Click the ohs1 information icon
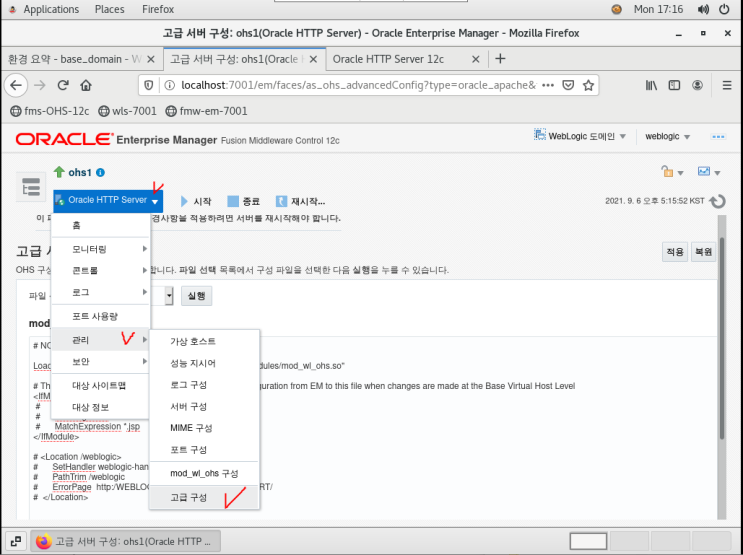This screenshot has height=555, width=743. point(100,173)
